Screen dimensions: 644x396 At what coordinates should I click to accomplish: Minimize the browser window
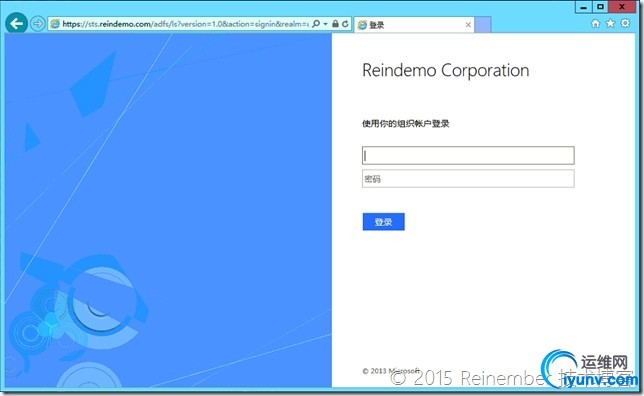[583, 7]
